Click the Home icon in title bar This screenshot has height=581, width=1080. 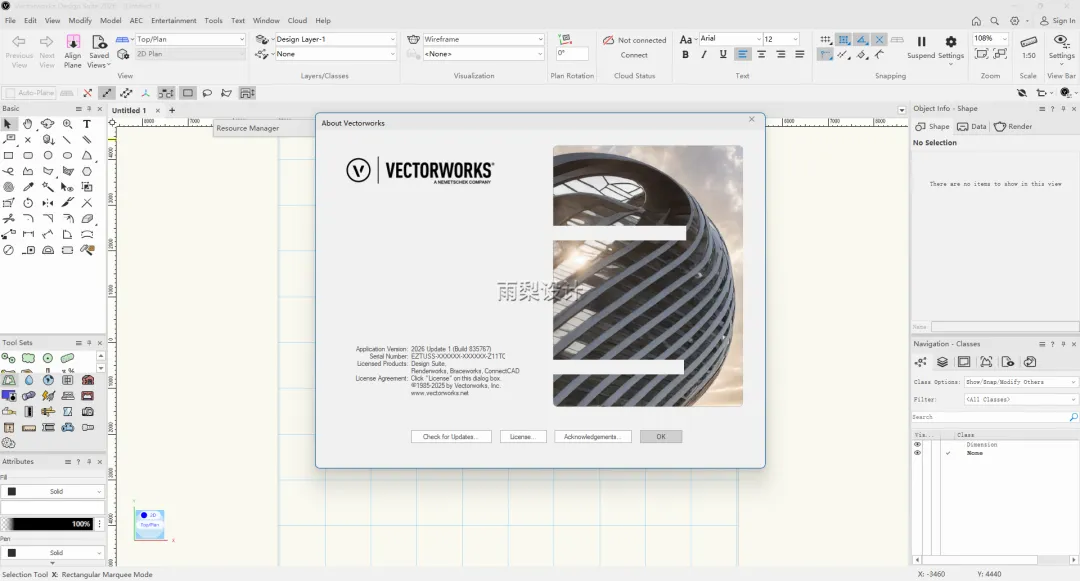pos(976,21)
